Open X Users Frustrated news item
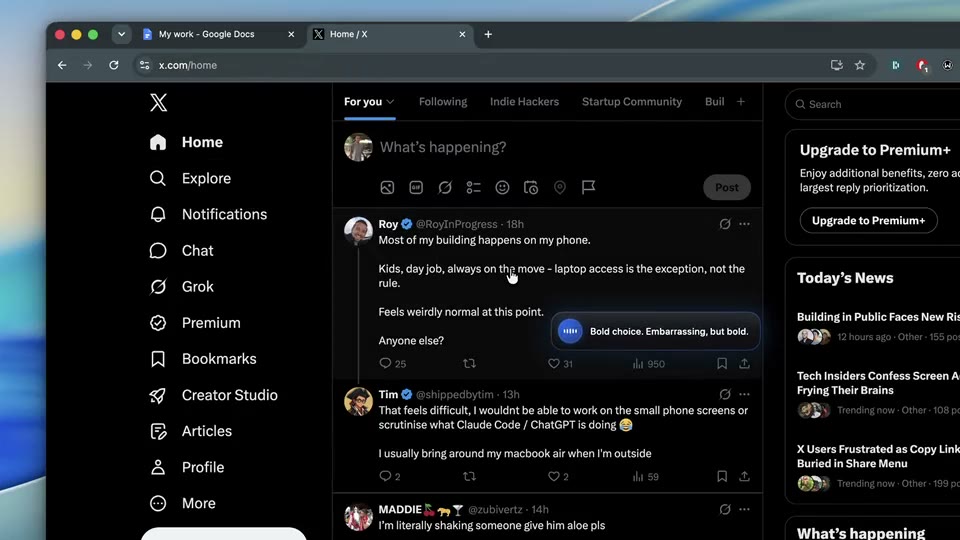The image size is (960, 540). (x=878, y=466)
